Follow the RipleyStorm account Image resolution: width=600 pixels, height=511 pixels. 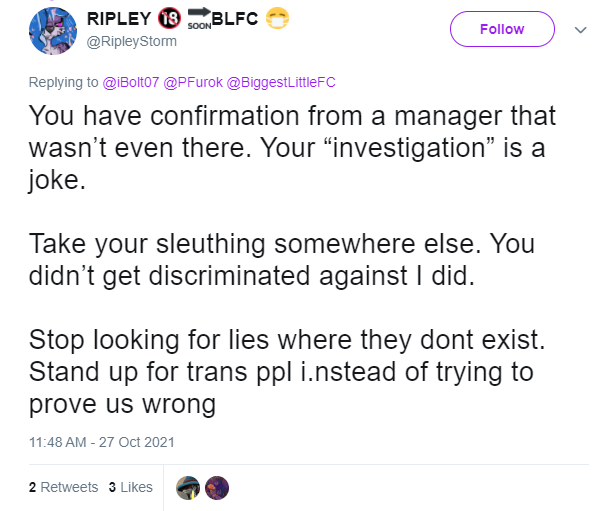coord(502,29)
